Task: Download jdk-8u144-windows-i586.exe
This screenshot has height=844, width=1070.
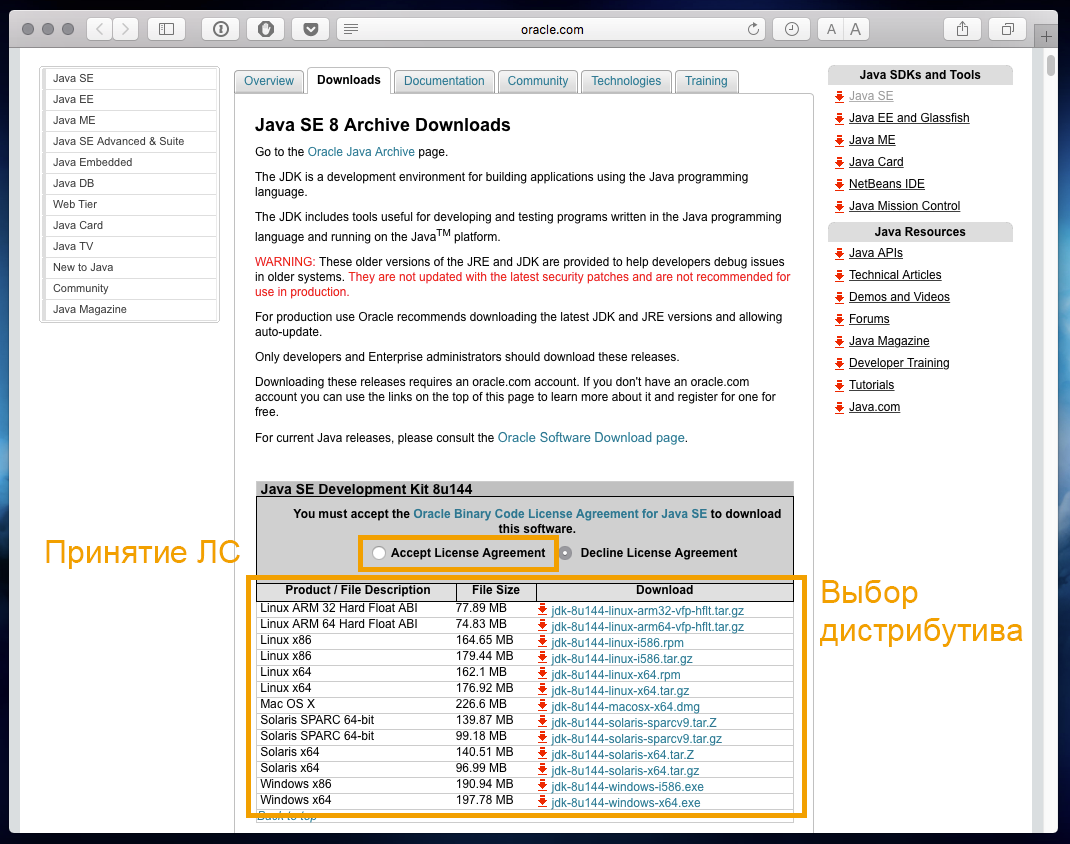Action: pos(627,787)
